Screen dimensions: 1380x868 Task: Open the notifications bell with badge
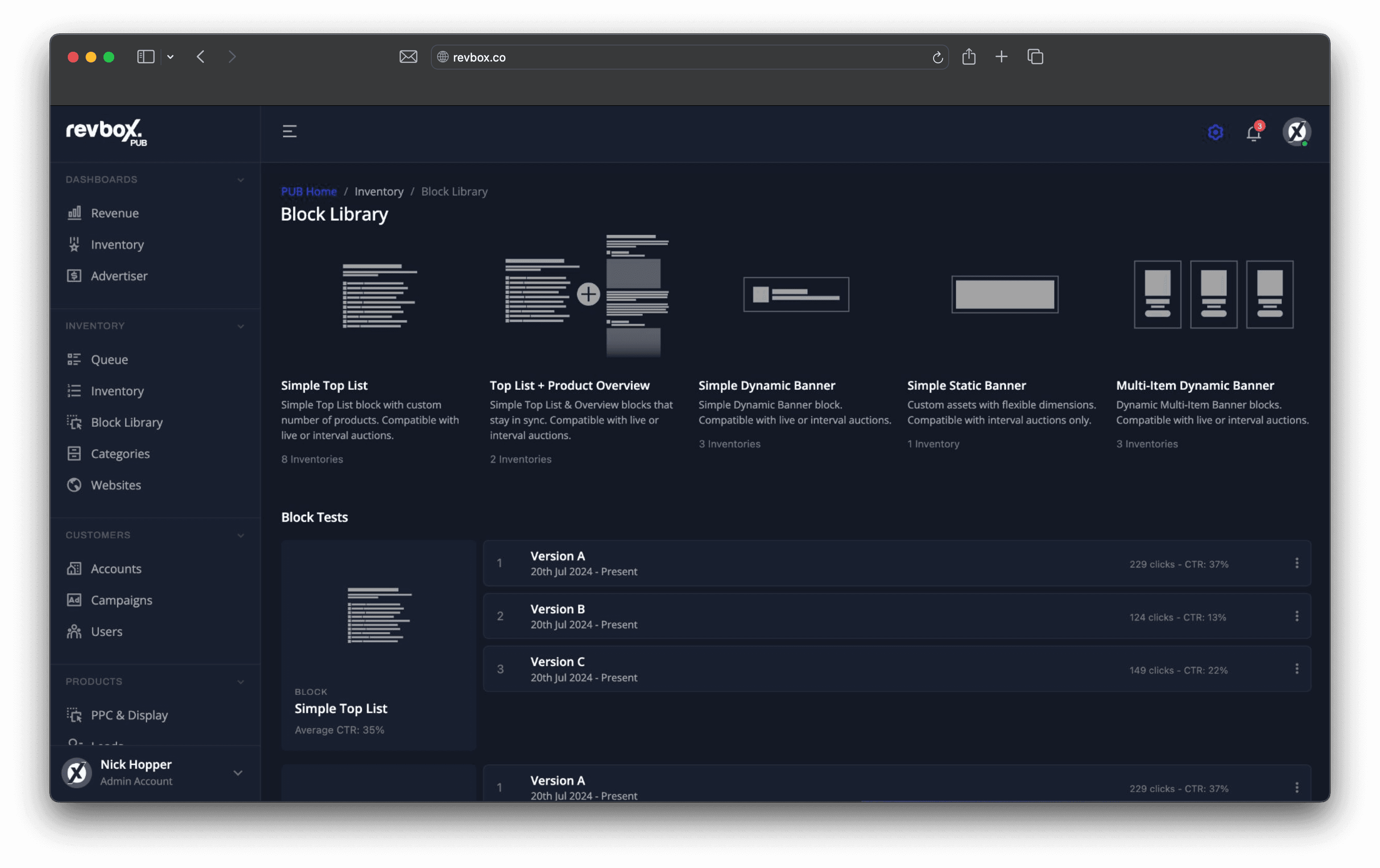tap(1254, 132)
